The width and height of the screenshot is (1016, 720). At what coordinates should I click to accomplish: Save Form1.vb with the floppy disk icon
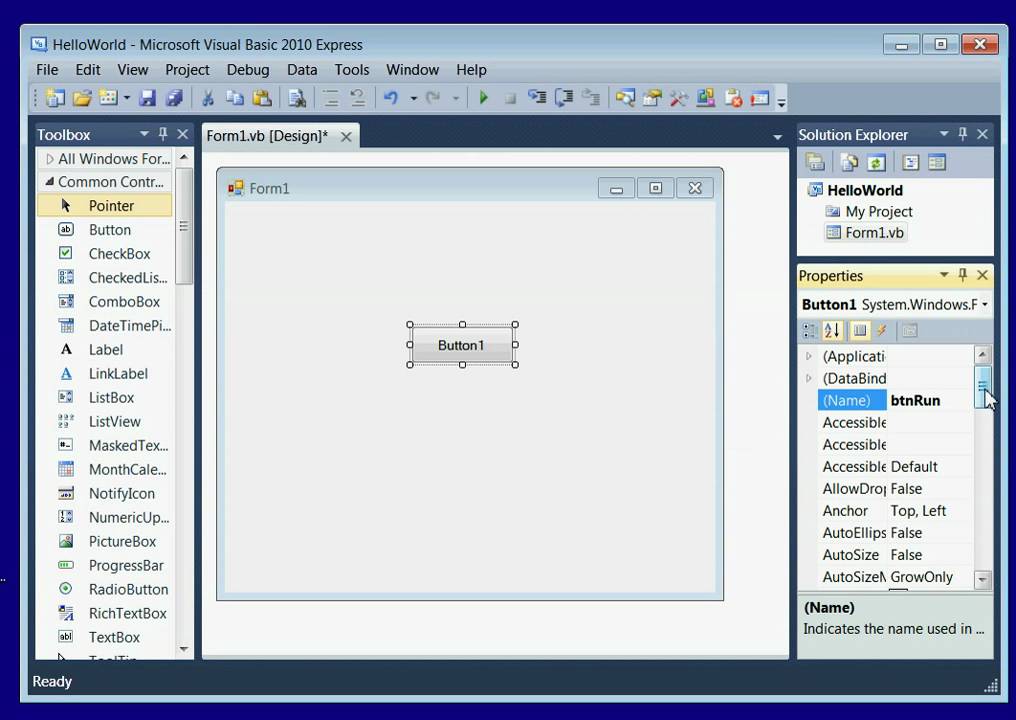(x=148, y=98)
